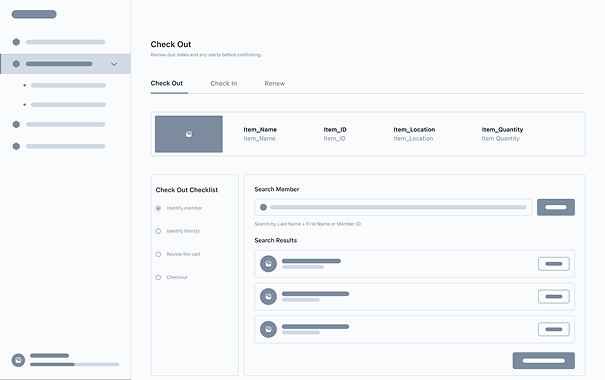Screen dimensions: 605x380
Task: Select the Review the cart radio button
Action: click(x=158, y=254)
